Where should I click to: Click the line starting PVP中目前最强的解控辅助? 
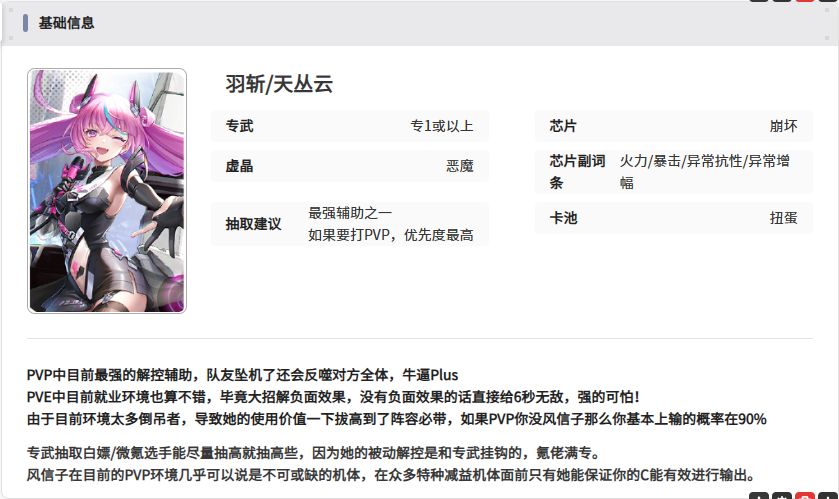[x=242, y=375]
